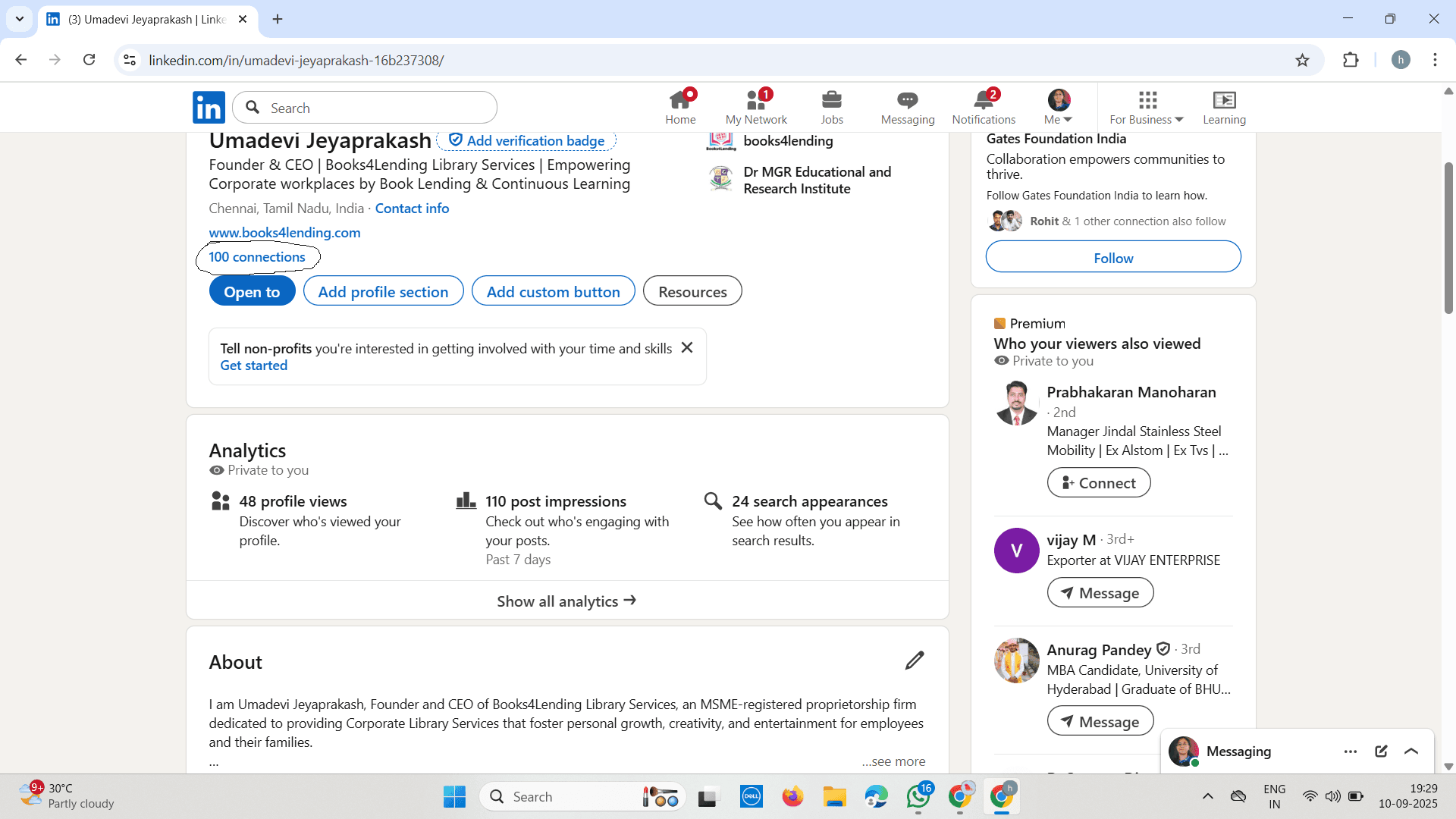The image size is (1456, 819).
Task: Open Dr MGR Educational and Research Institute
Action: tap(817, 180)
